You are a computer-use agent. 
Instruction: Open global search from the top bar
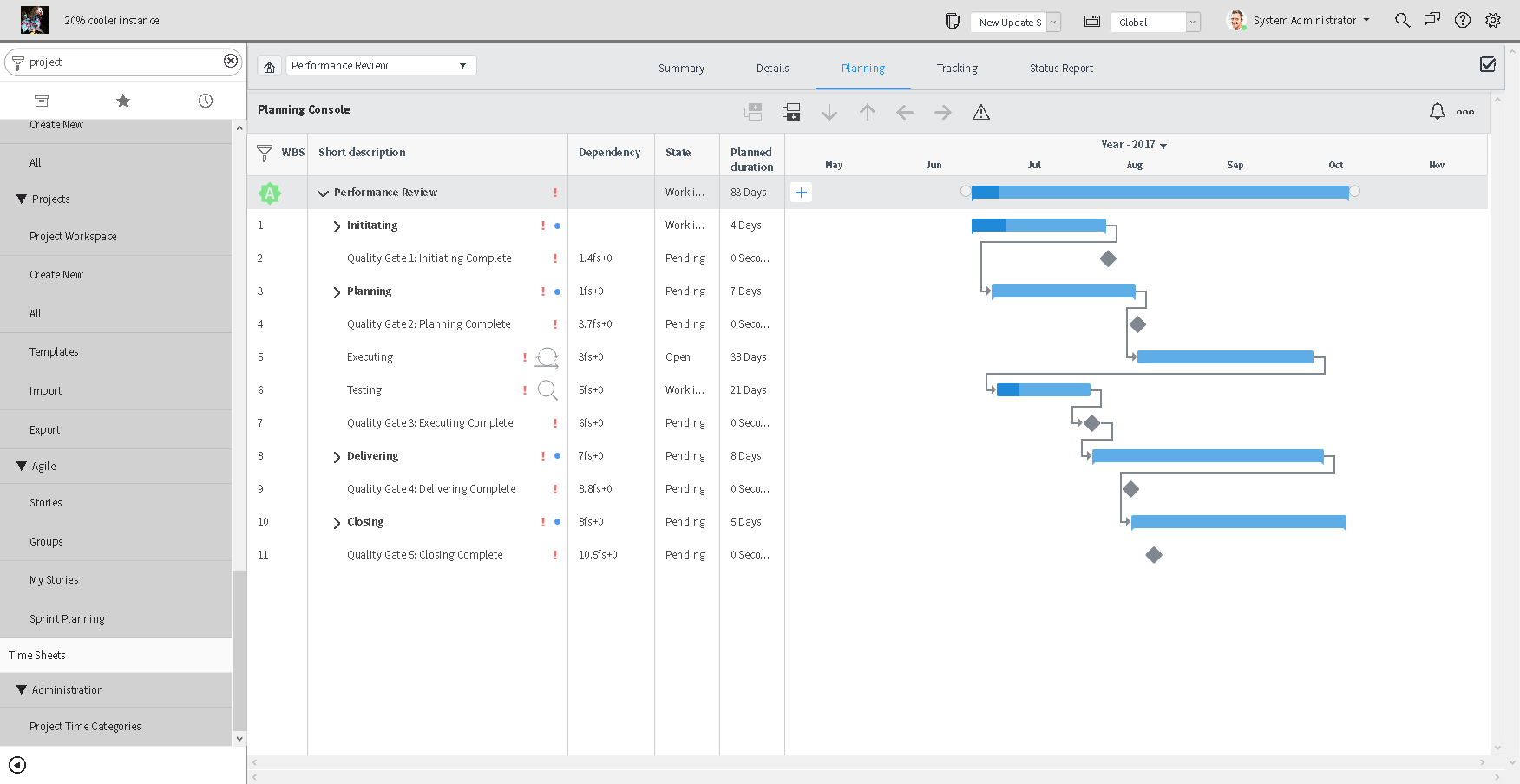tap(1402, 19)
